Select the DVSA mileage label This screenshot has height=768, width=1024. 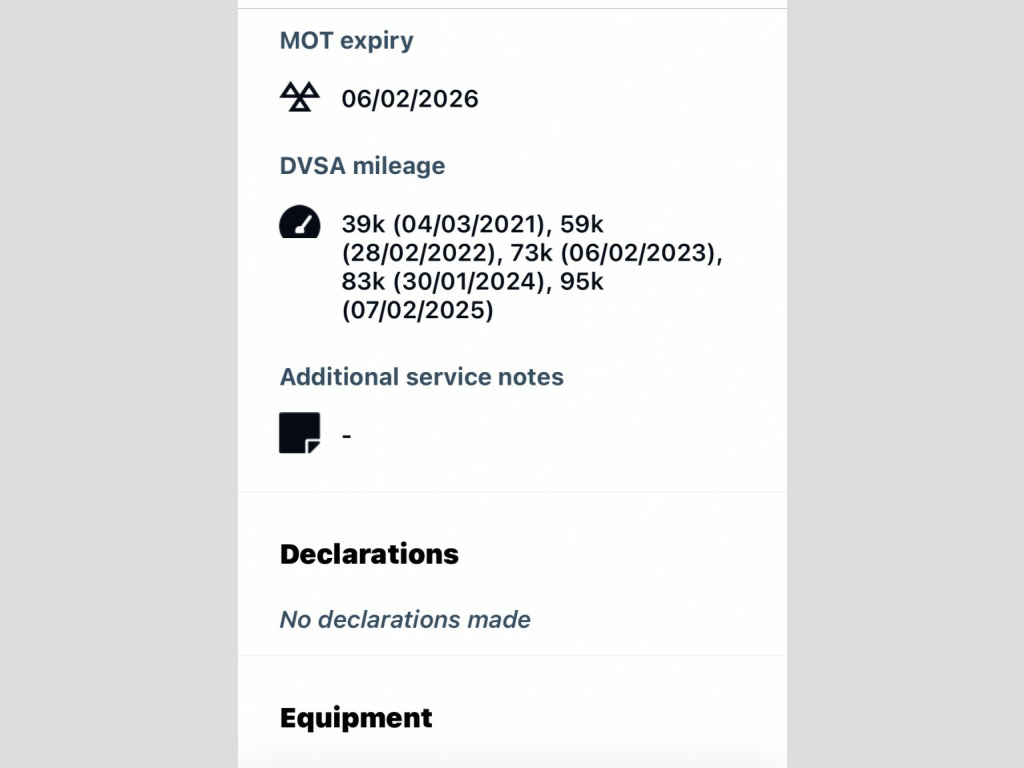[x=362, y=166]
